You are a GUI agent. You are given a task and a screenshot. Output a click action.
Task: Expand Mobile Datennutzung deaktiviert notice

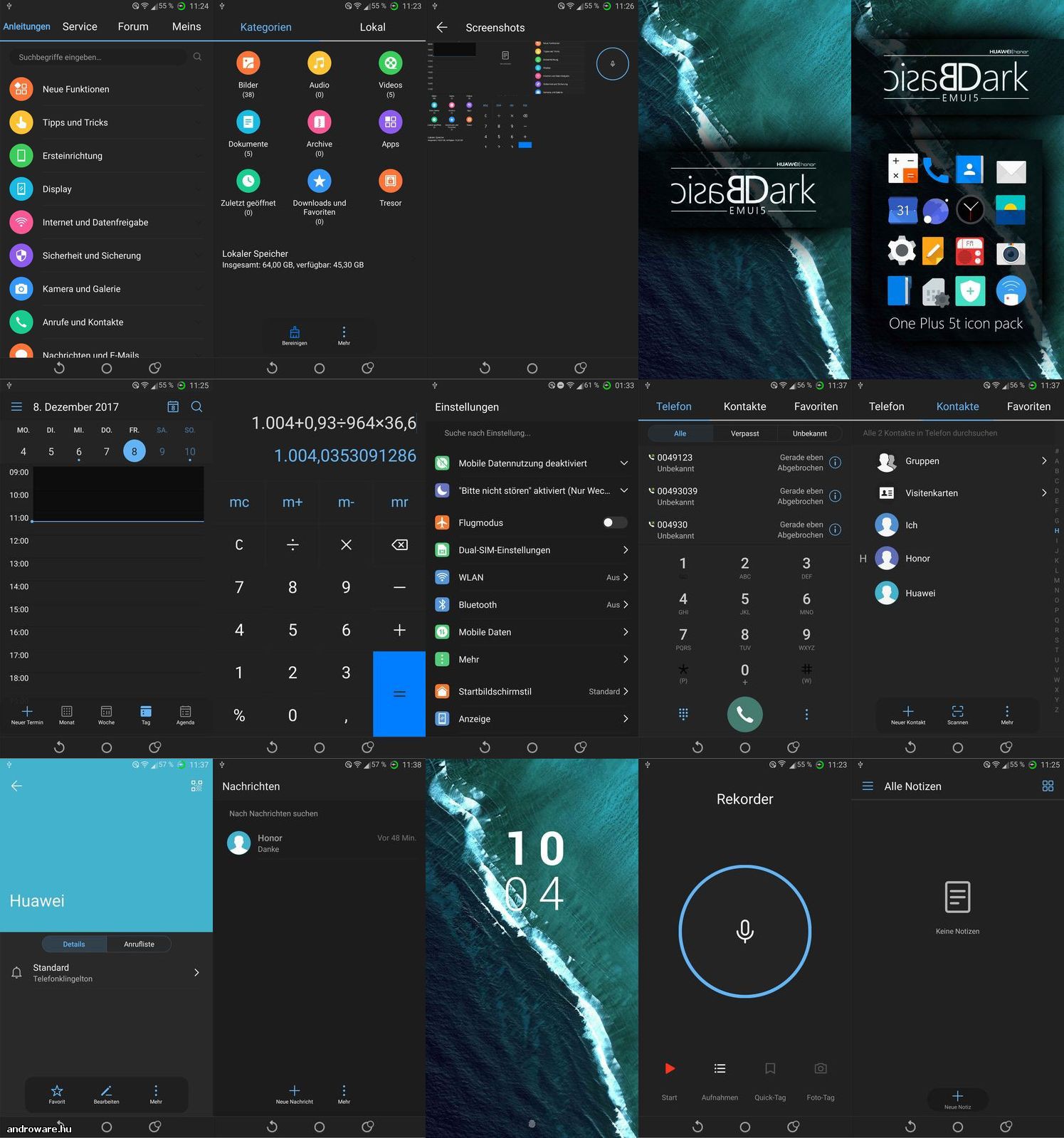[x=623, y=463]
